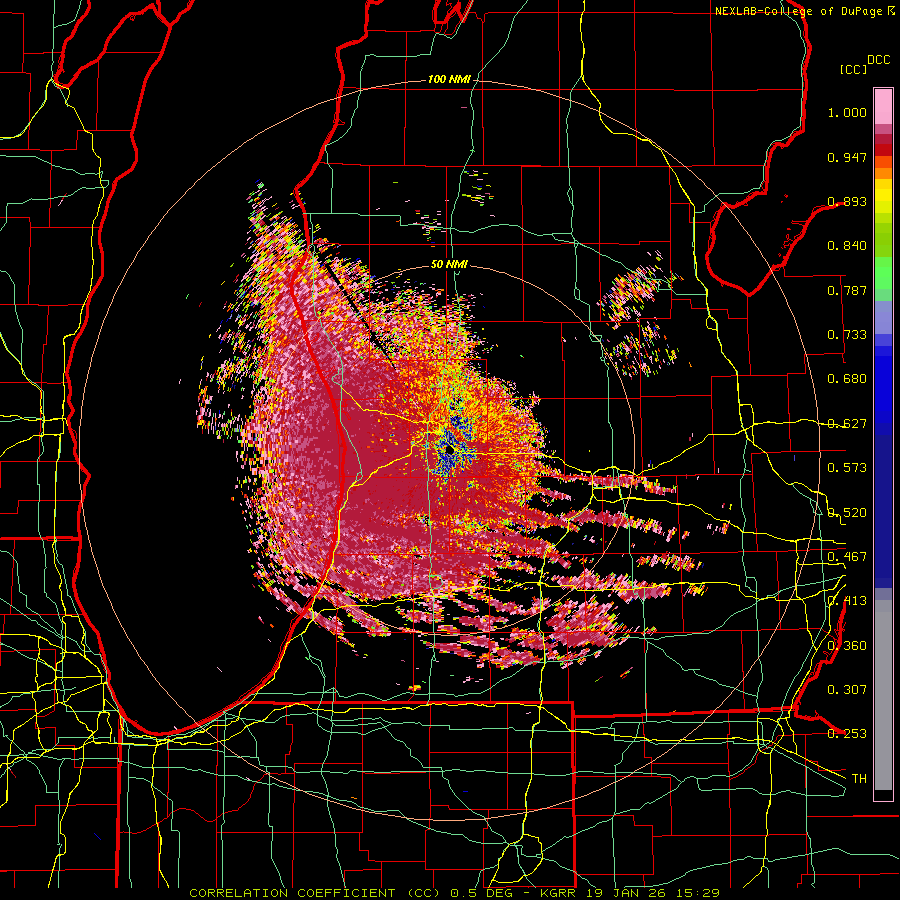Click the 0.467 color scale label

[x=847, y=557]
